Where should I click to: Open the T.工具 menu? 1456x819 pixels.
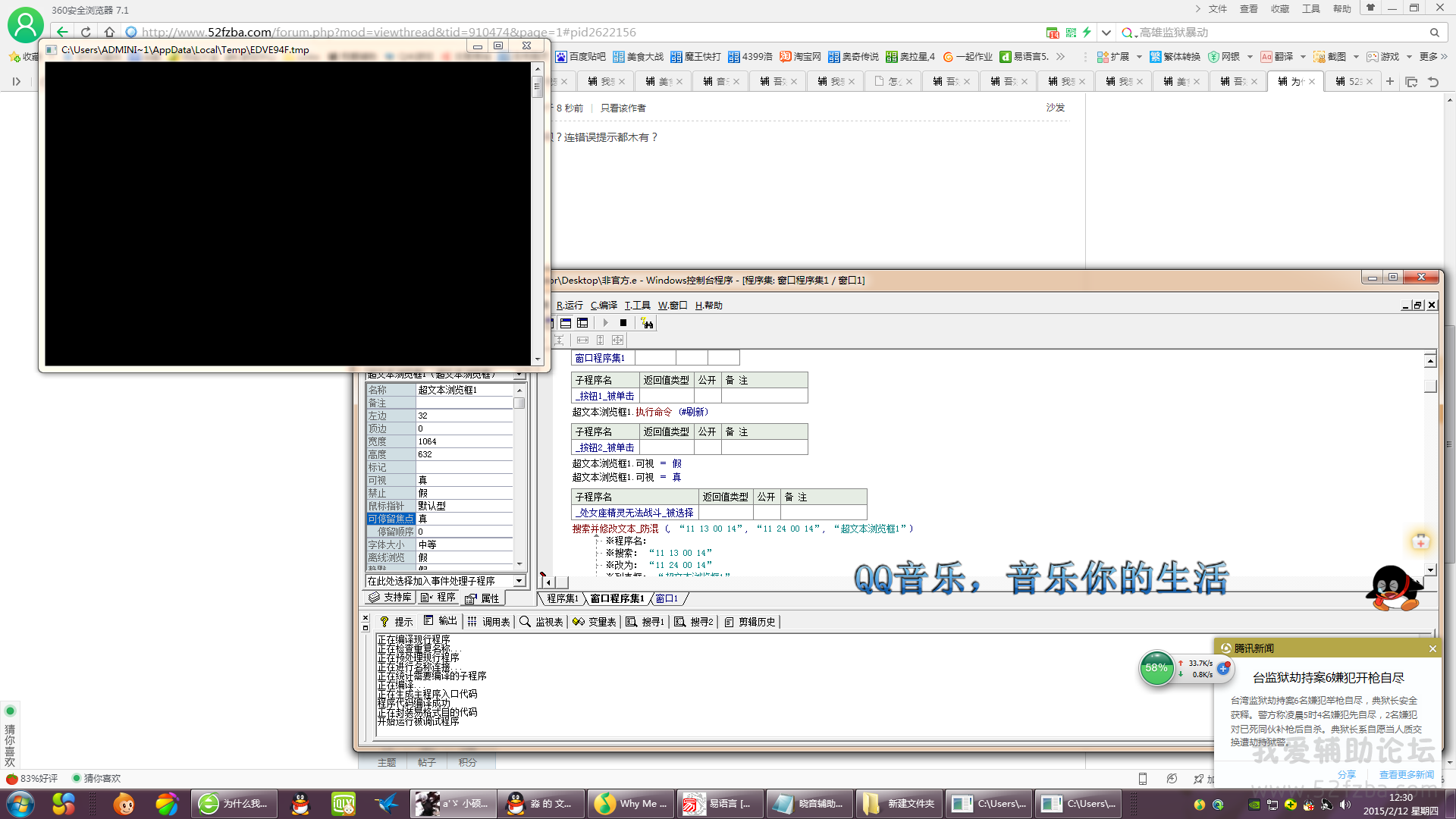pyautogui.click(x=637, y=306)
